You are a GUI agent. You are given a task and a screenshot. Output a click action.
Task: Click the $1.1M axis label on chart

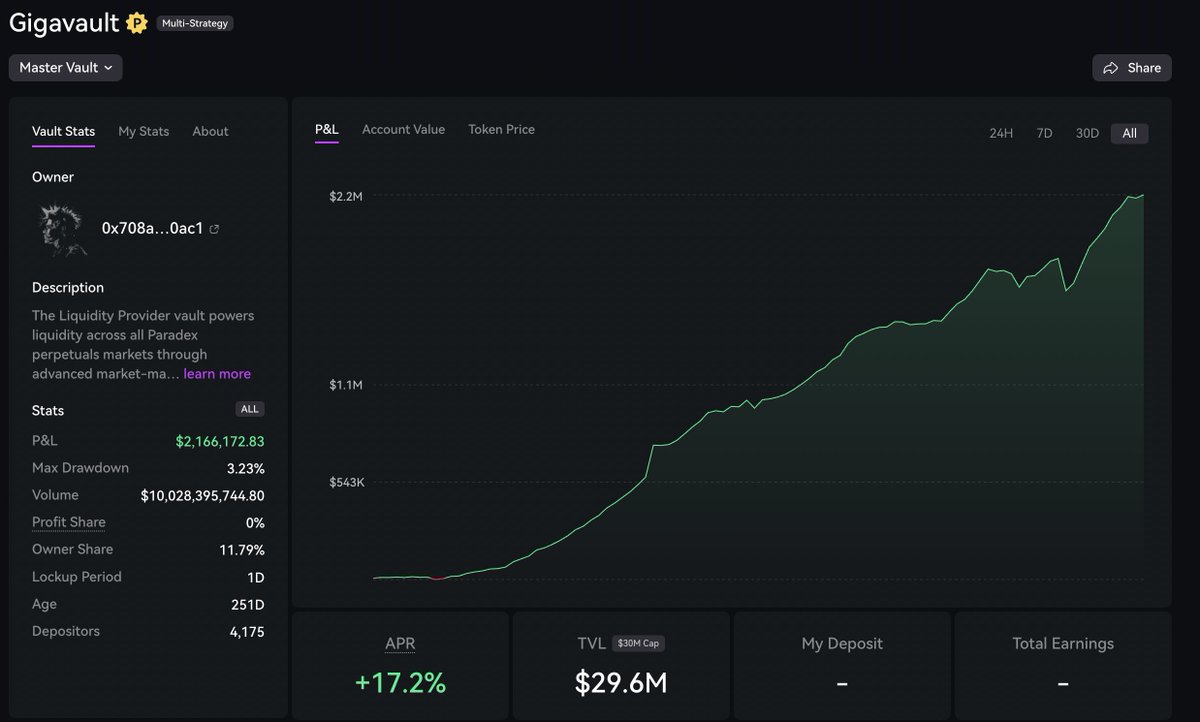pyautogui.click(x=346, y=385)
